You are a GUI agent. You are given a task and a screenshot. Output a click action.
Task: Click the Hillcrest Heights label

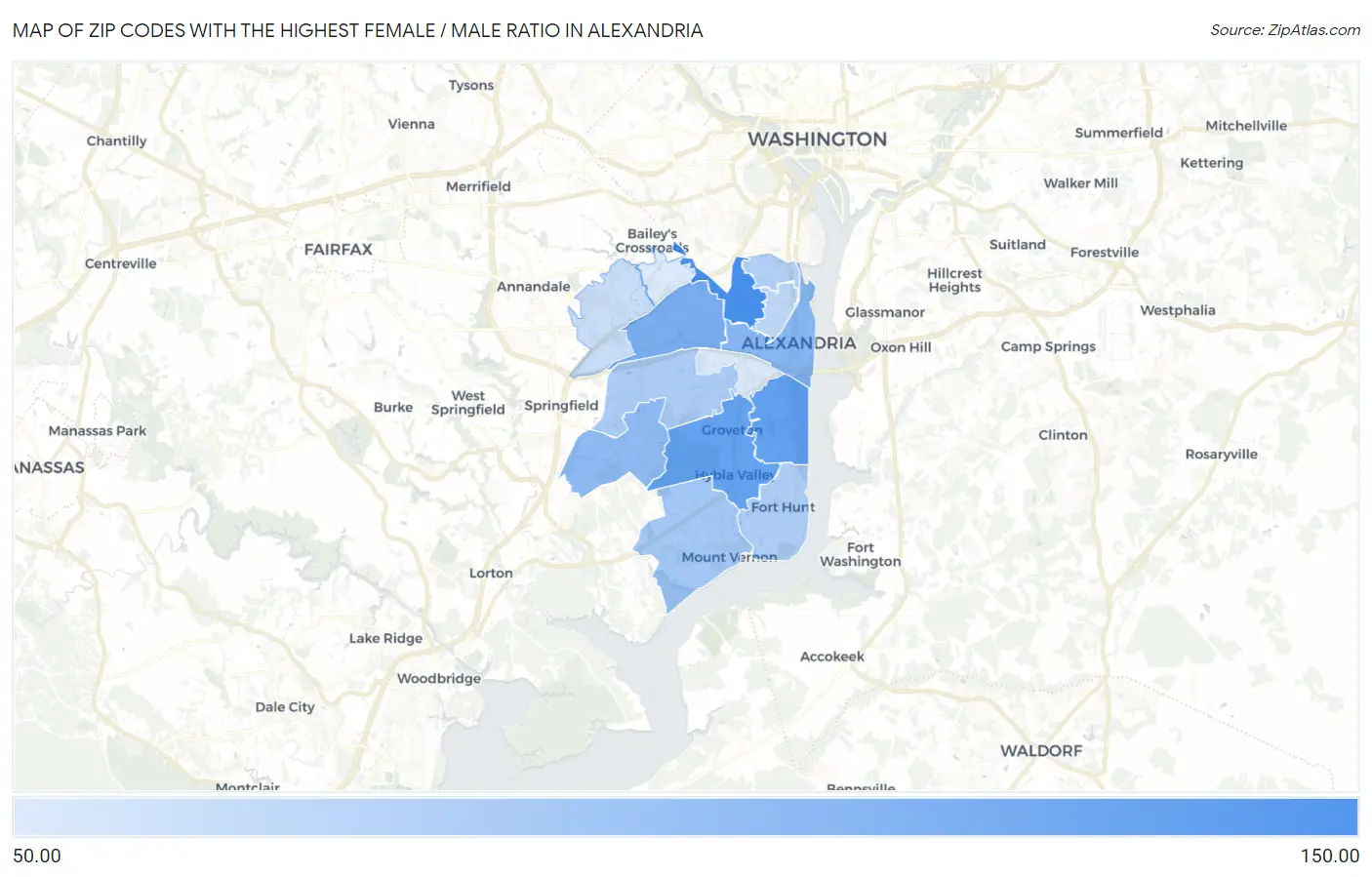point(954,281)
